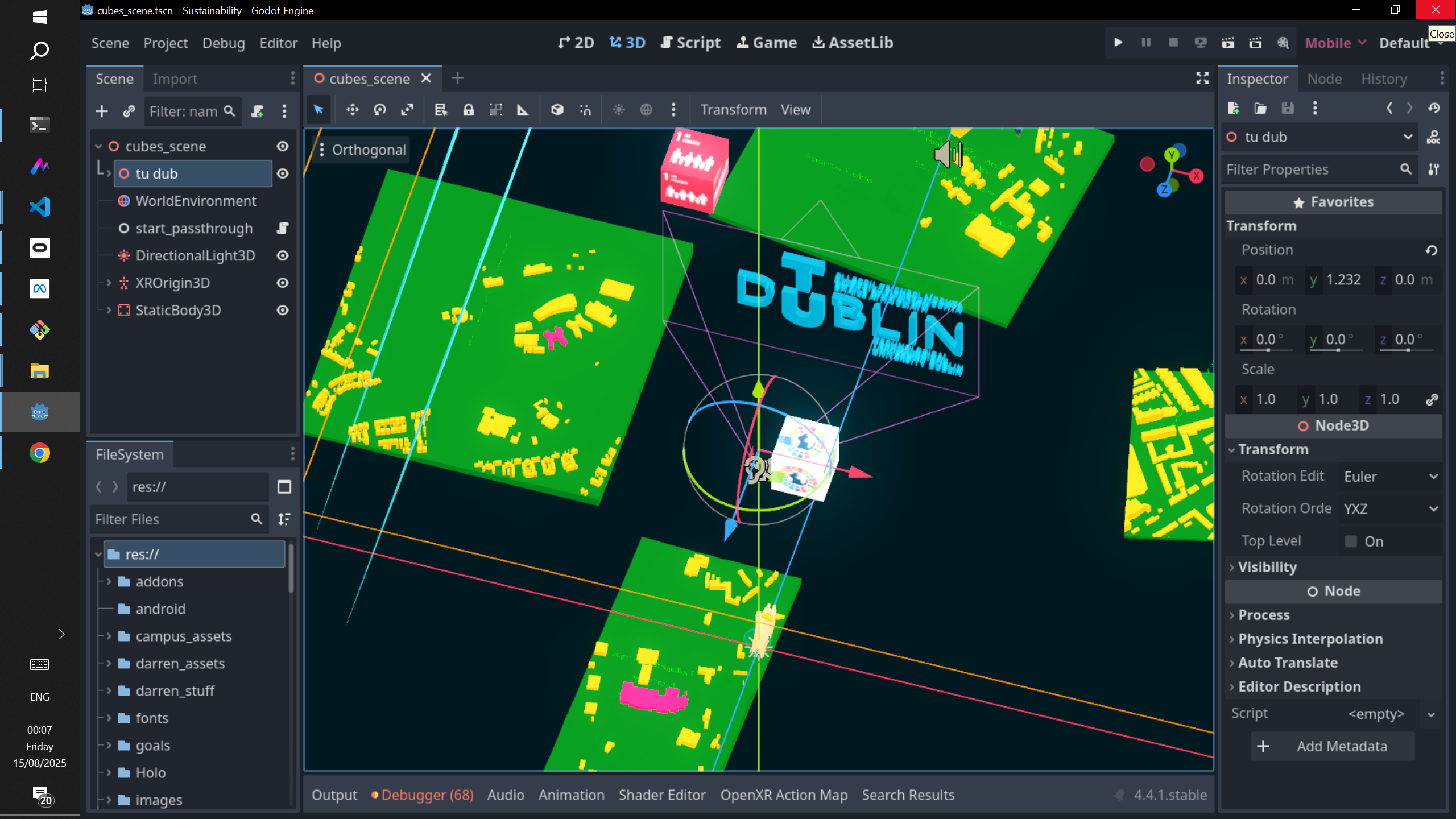
Task: Click the add new node plus icon
Action: [x=102, y=111]
